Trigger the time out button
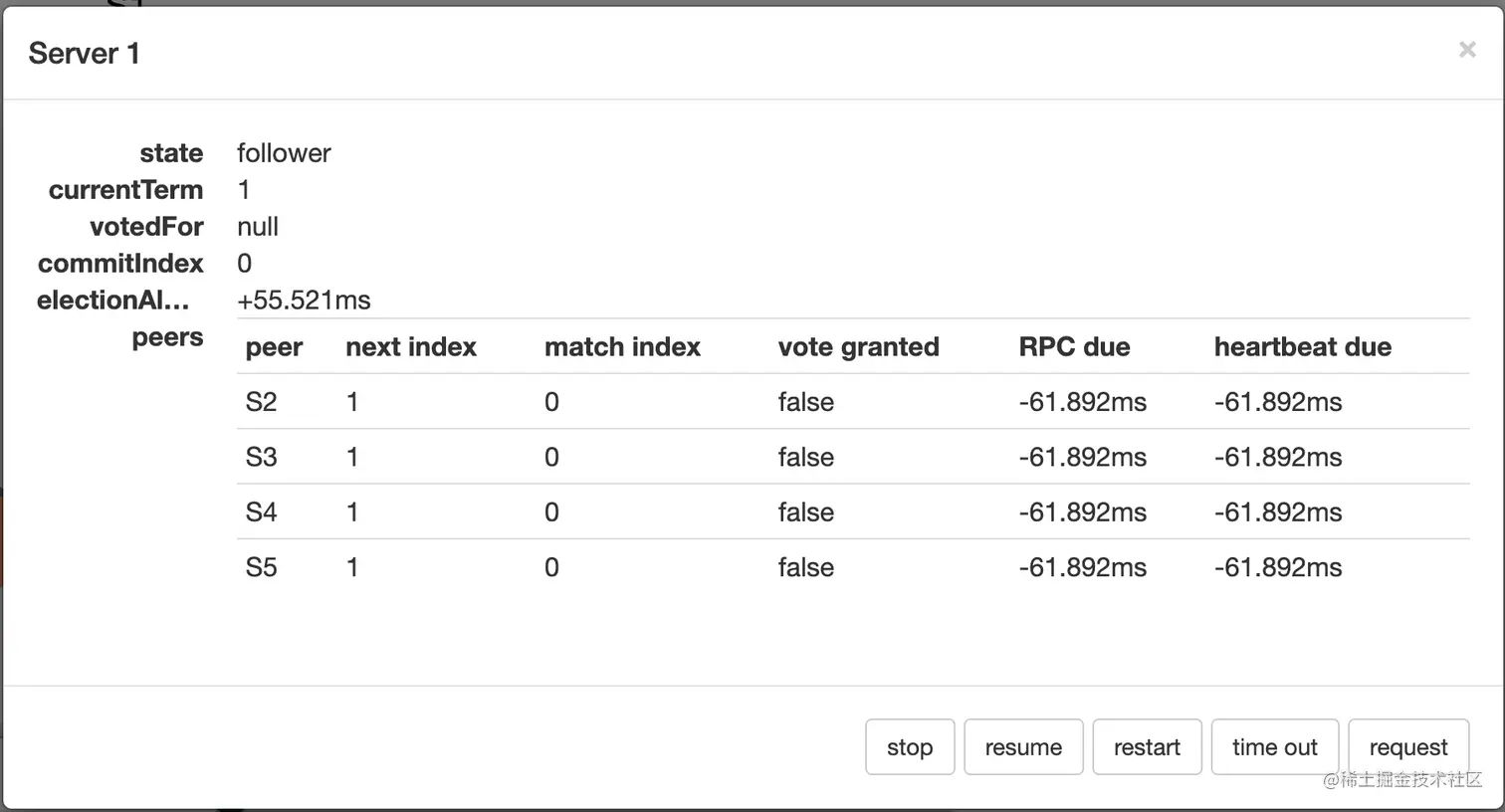Image resolution: width=1505 pixels, height=812 pixels. [1274, 747]
